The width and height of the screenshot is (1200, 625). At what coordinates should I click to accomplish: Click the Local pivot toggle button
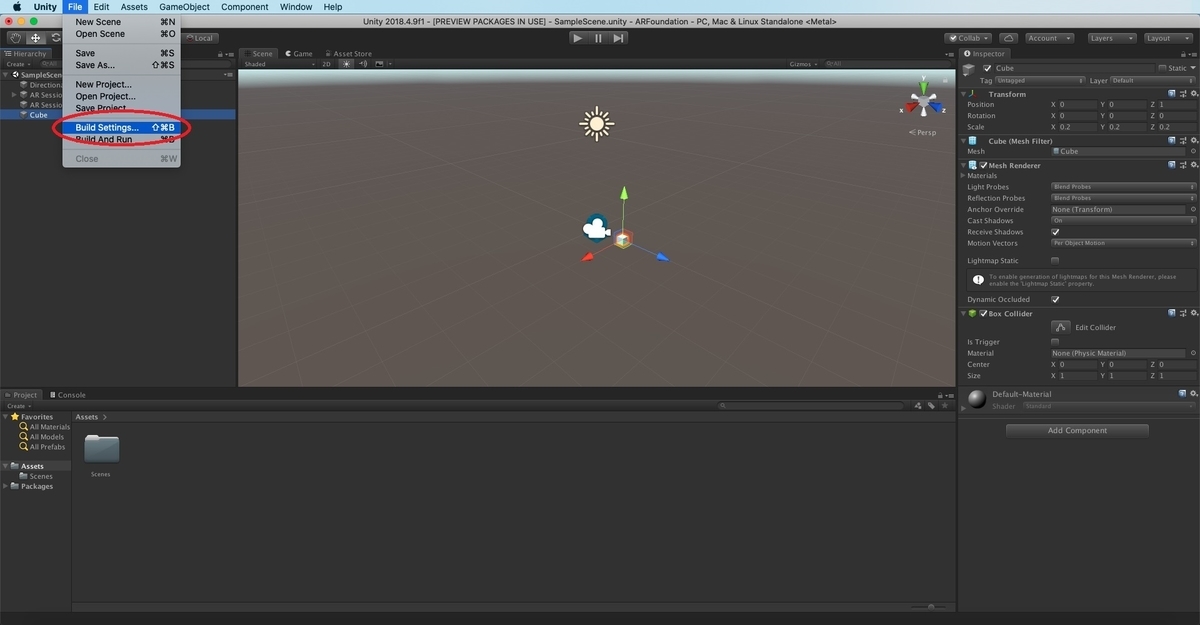(201, 38)
